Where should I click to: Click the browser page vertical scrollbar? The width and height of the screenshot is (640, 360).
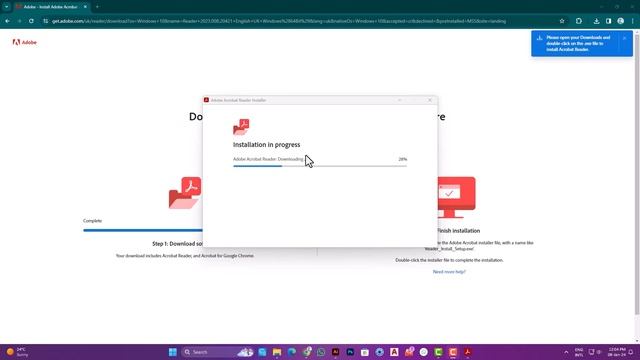(x=637, y=176)
